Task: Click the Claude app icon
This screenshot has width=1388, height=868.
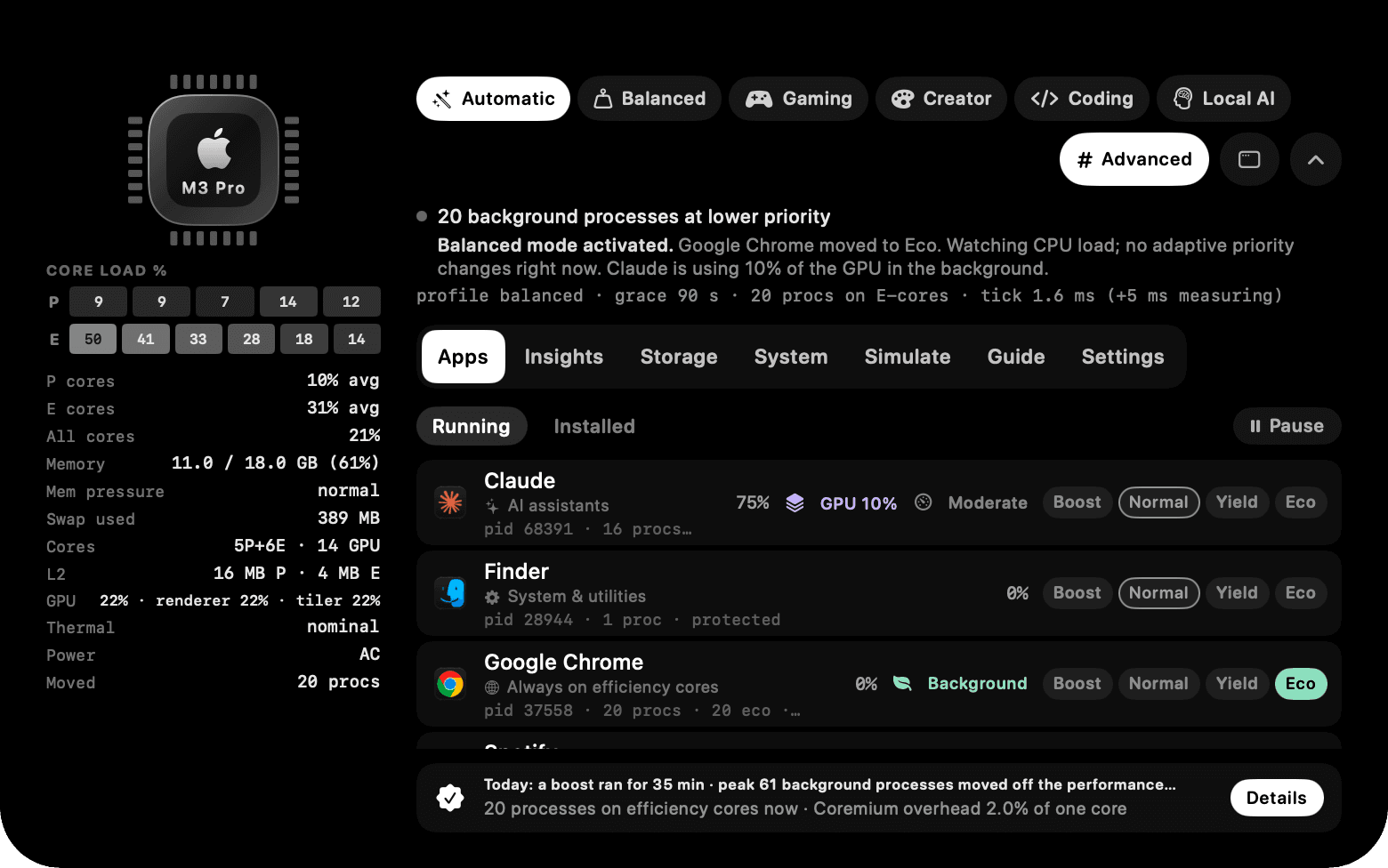Action: click(450, 502)
